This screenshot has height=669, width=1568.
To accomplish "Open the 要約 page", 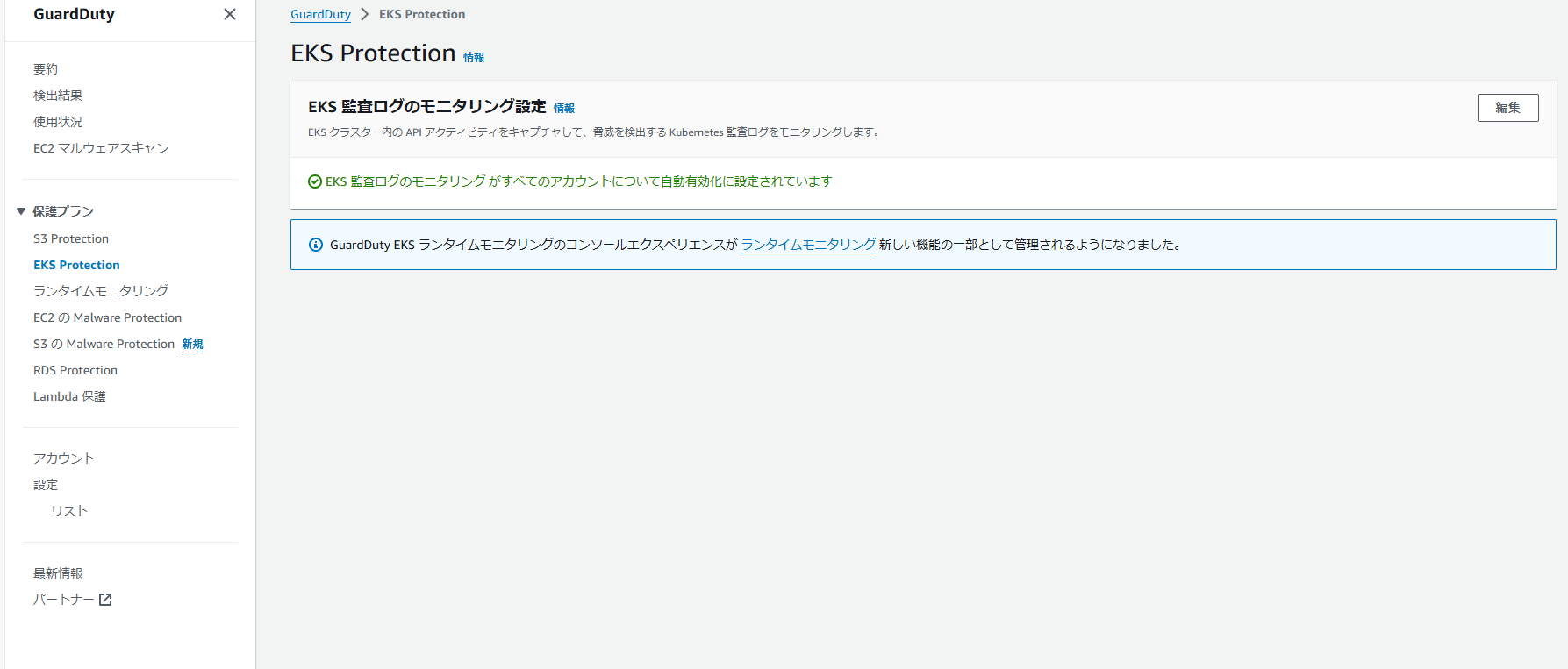I will [46, 69].
